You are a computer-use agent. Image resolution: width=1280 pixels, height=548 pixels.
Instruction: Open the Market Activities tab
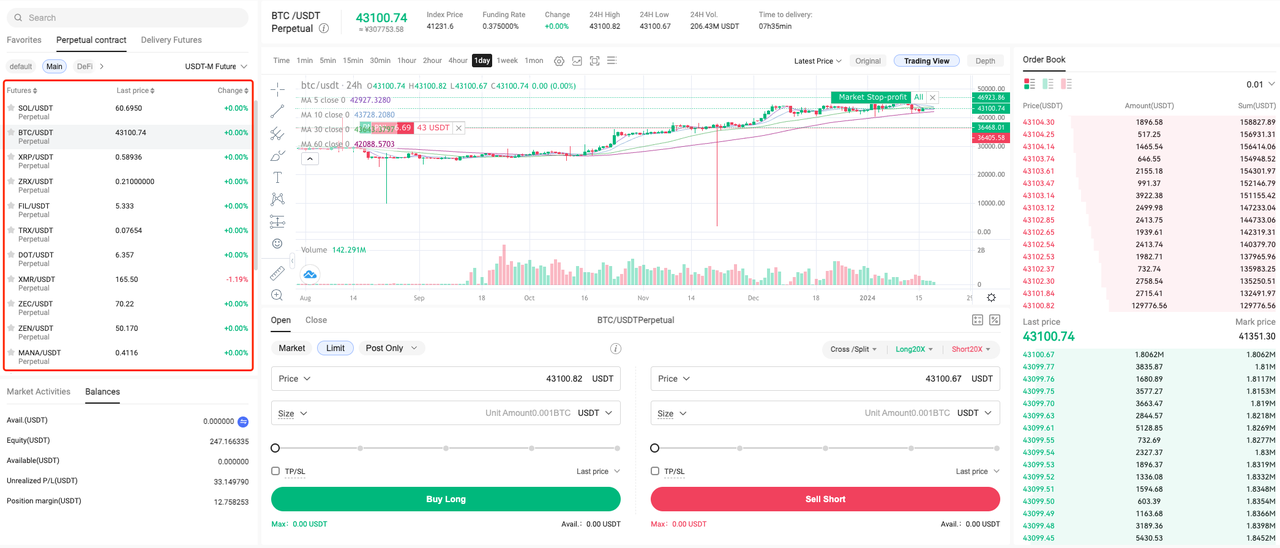click(x=38, y=392)
